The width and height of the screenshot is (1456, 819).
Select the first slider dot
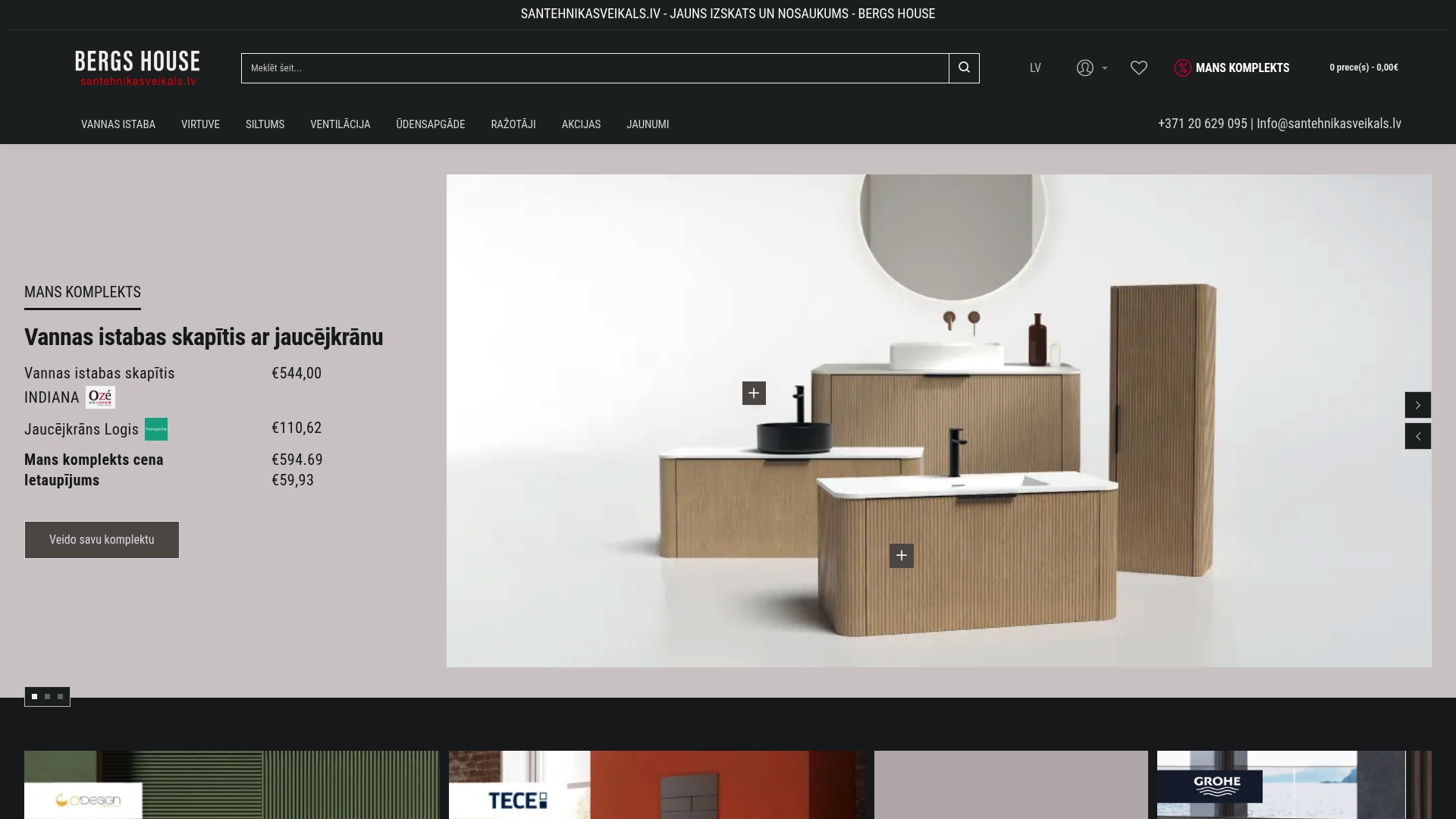(x=34, y=696)
